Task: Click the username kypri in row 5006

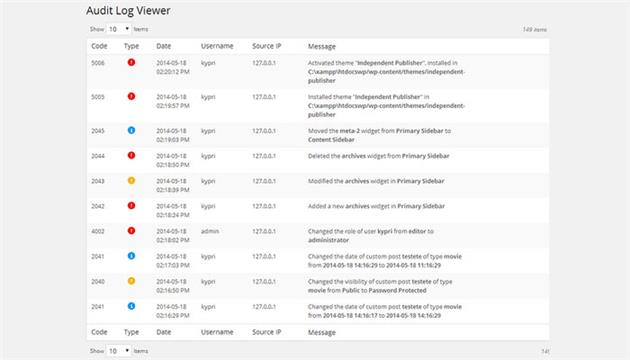Action: point(208,63)
